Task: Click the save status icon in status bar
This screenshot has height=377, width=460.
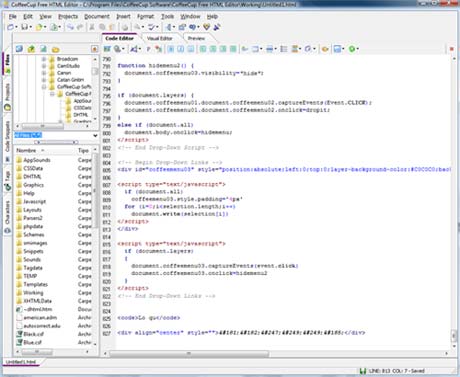Action: pyautogui.click(x=363, y=371)
